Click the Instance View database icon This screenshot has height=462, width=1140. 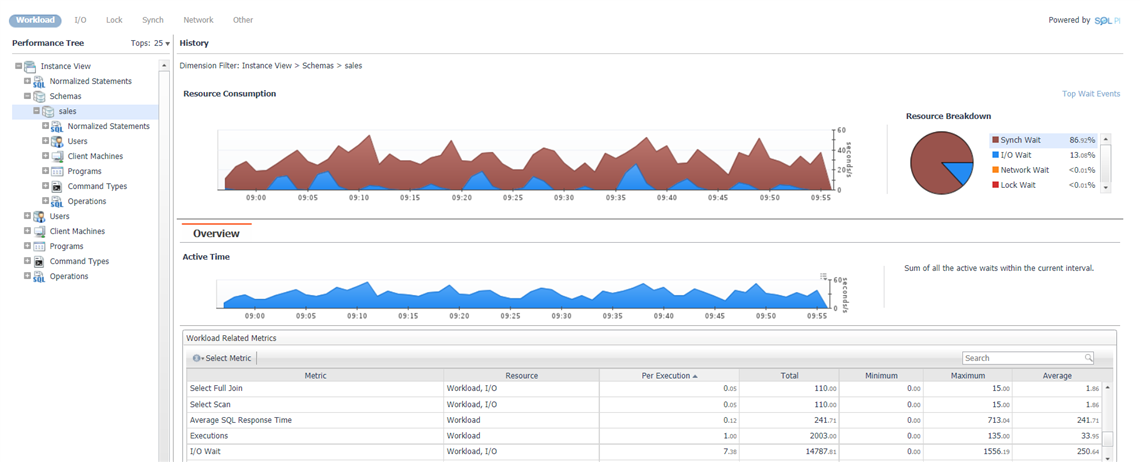[30, 66]
